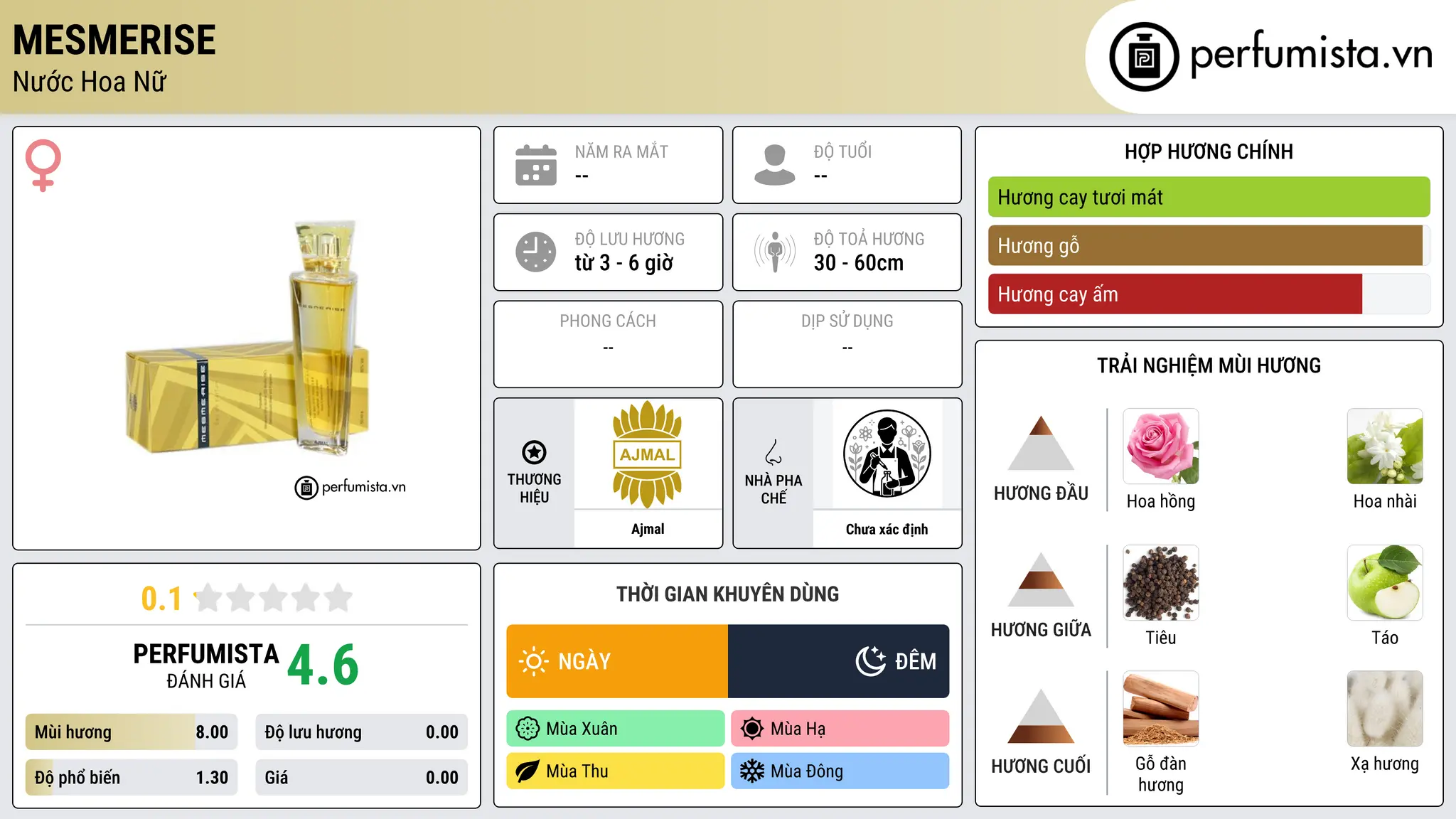
Task: Click the nose icon above Nhà Pha Chế
Action: coord(773,452)
